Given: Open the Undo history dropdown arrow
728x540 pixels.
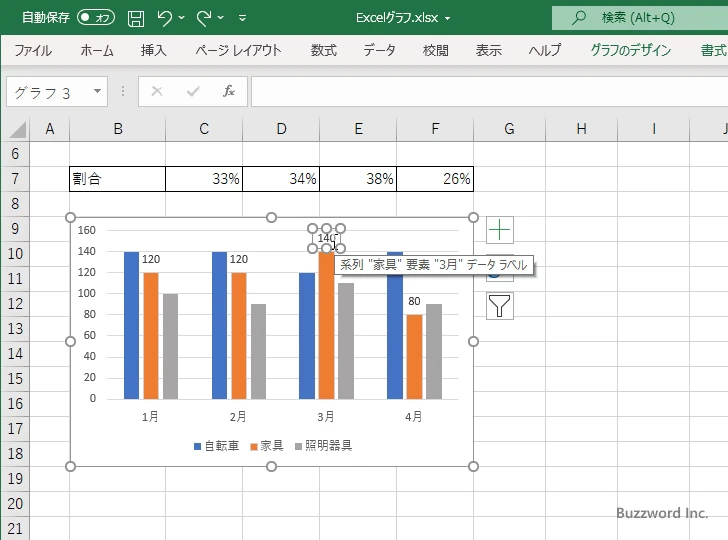Looking at the screenshot, I should (182, 18).
